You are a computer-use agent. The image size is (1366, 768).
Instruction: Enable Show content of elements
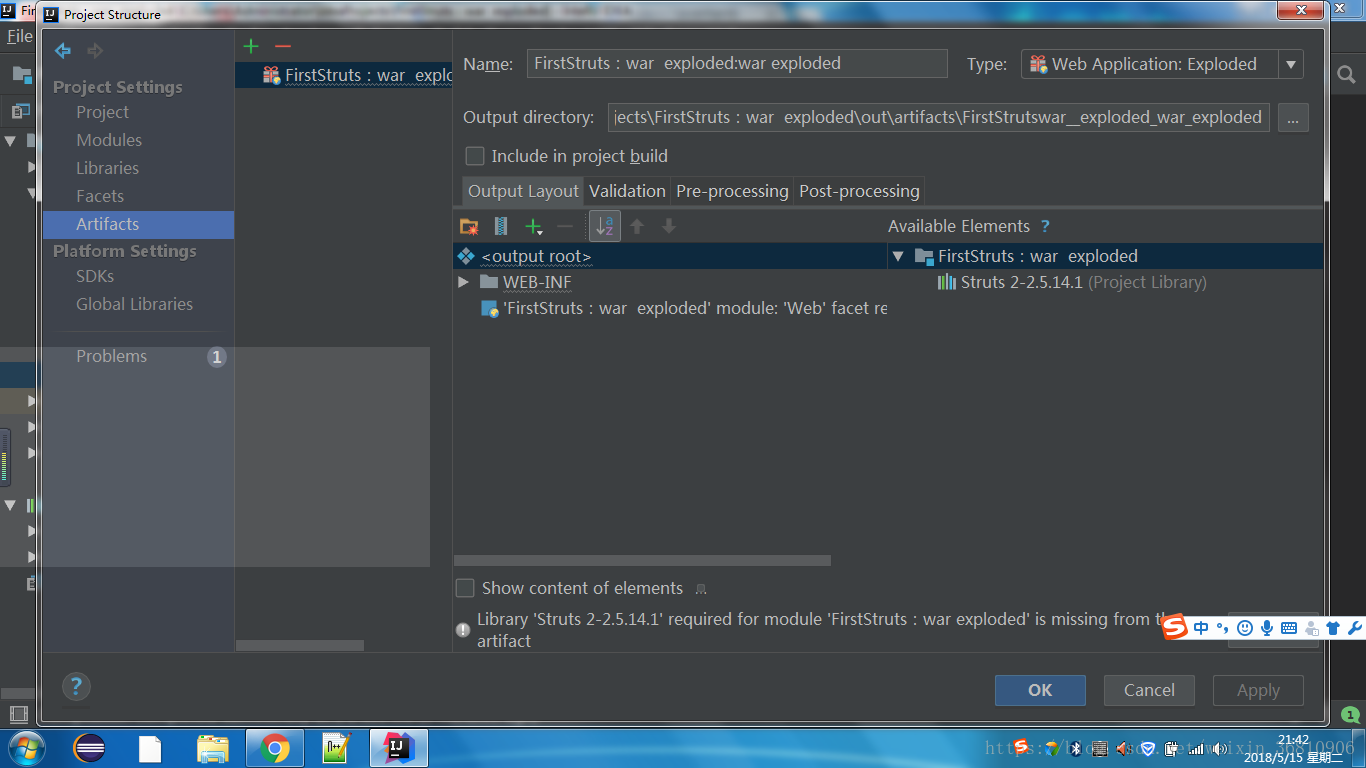(x=465, y=588)
